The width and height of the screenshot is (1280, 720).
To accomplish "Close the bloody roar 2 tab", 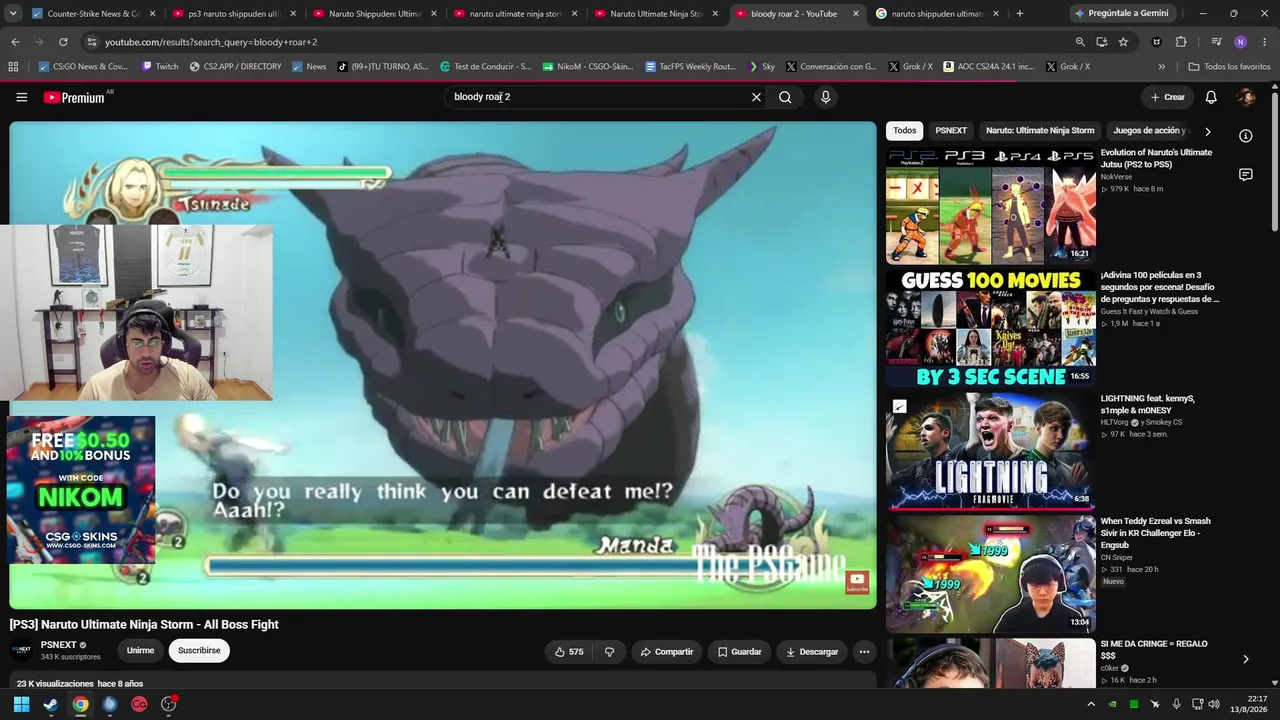I will 855,14.
